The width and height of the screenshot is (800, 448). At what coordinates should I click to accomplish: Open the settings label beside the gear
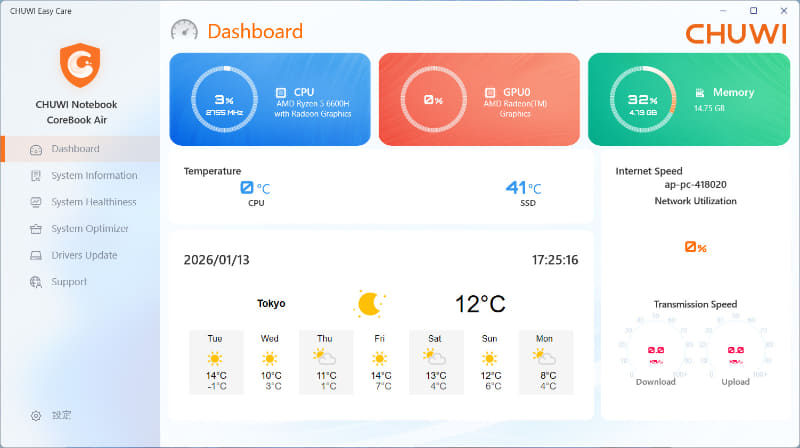(x=61, y=415)
